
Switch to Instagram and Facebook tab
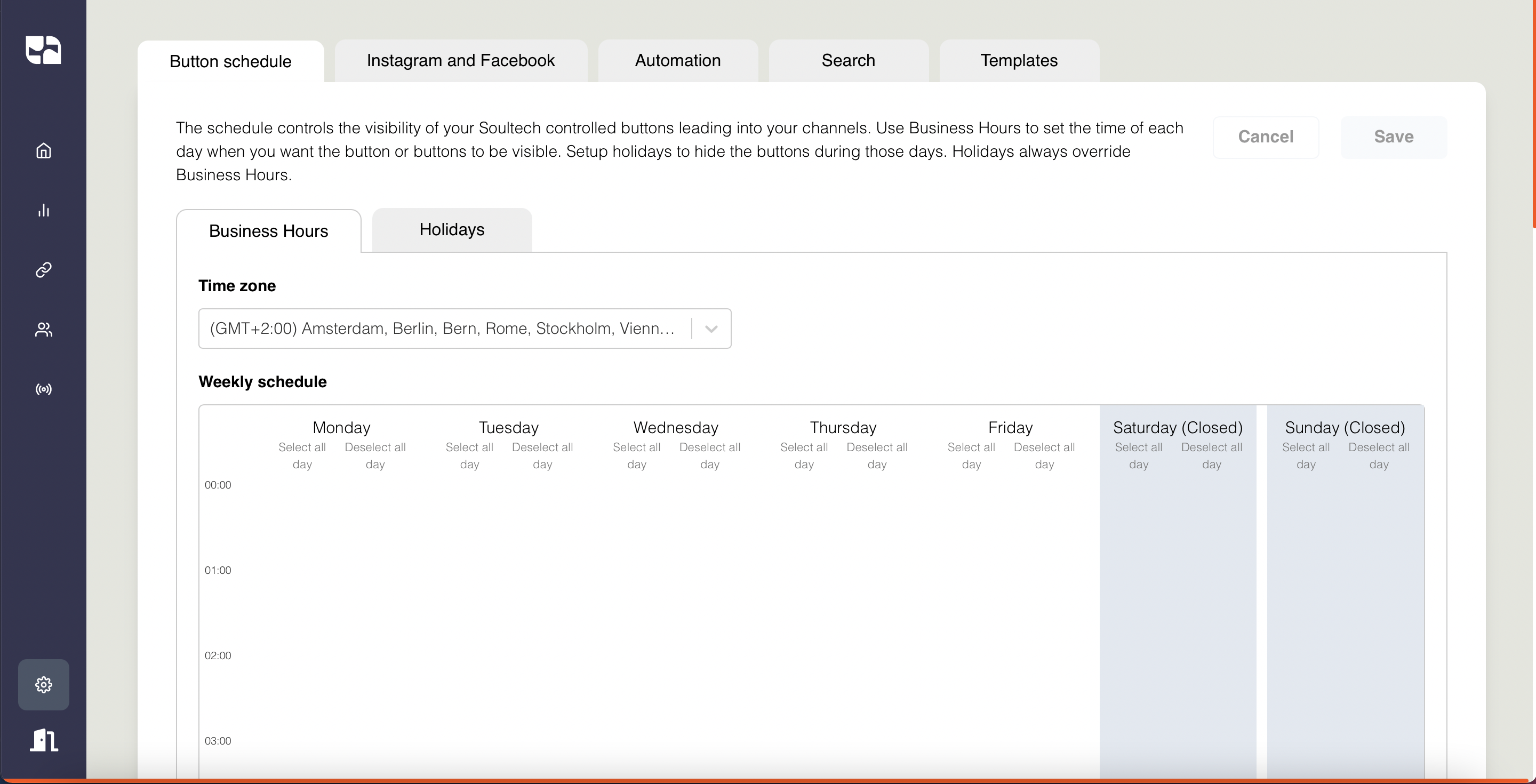click(x=460, y=61)
